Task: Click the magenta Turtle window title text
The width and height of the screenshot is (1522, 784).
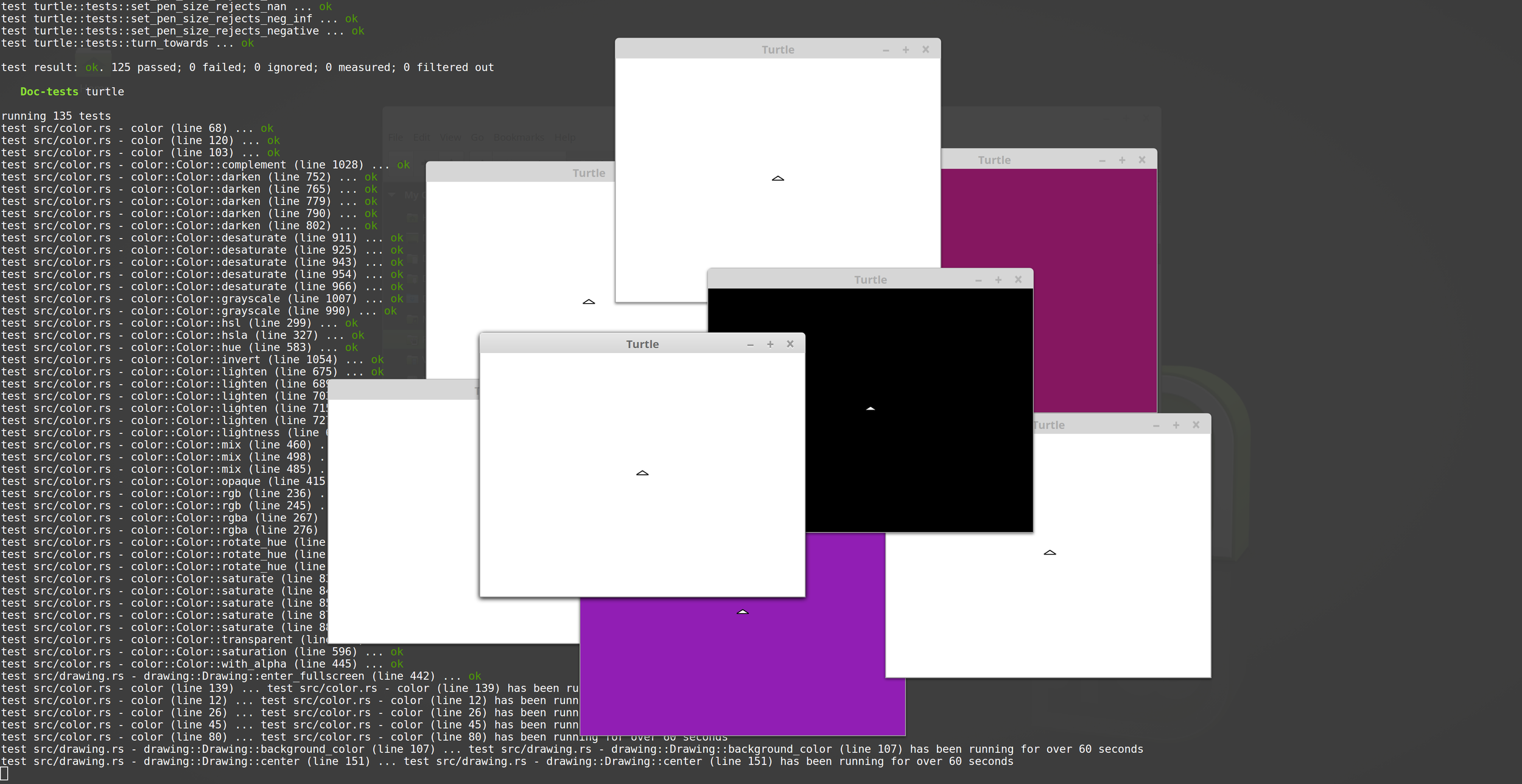Action: click(x=994, y=160)
